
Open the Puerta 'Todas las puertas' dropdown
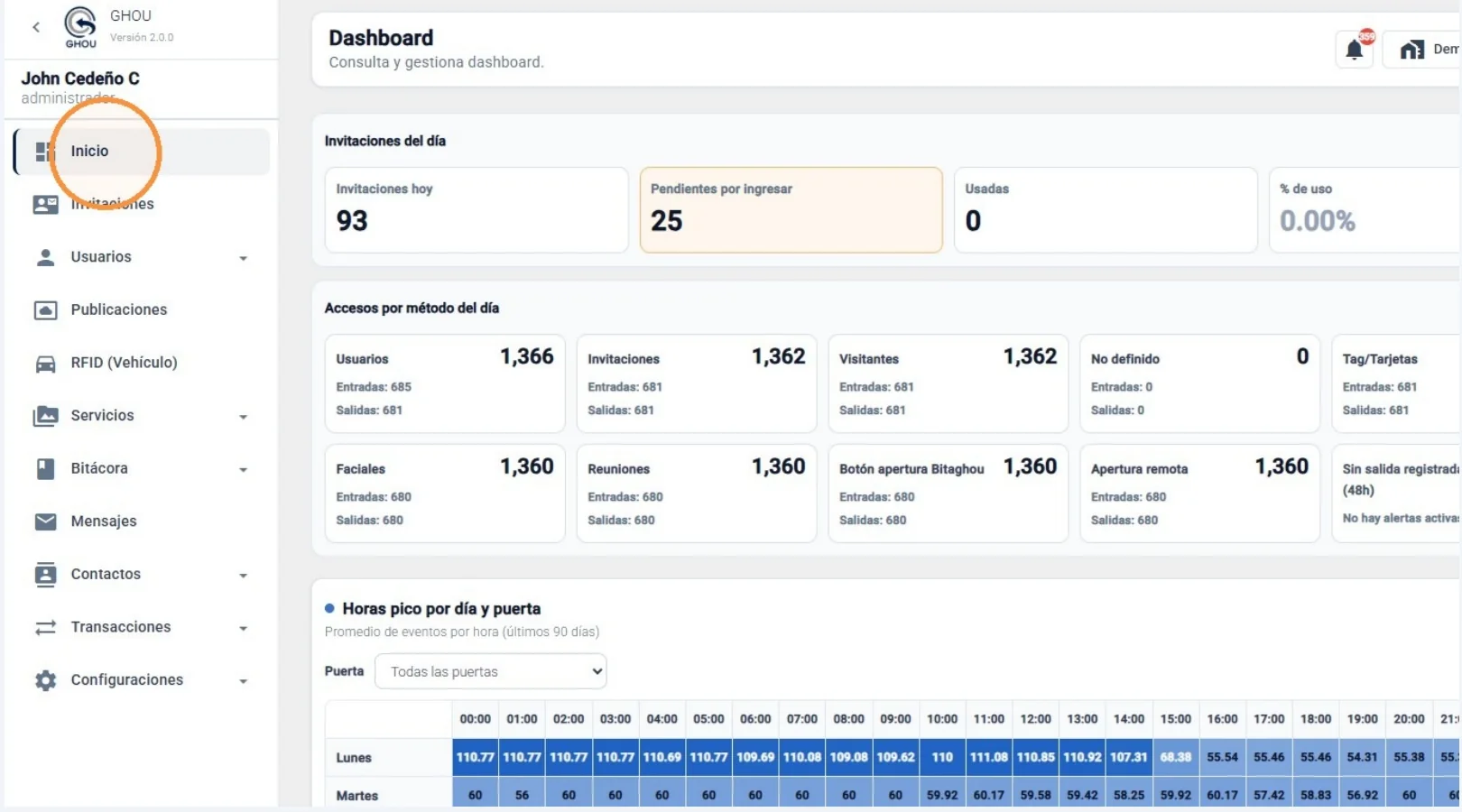pyautogui.click(x=490, y=671)
